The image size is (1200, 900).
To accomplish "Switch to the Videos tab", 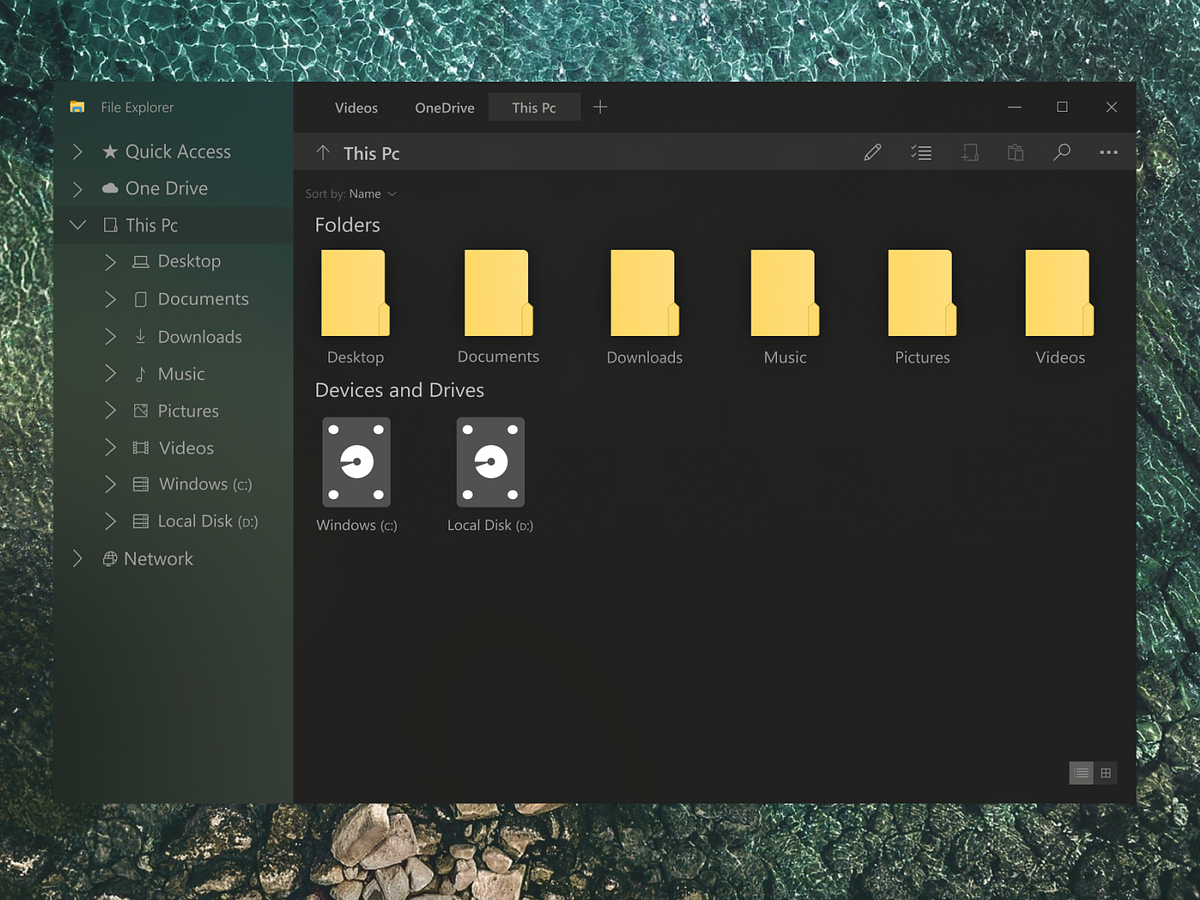I will [x=356, y=107].
